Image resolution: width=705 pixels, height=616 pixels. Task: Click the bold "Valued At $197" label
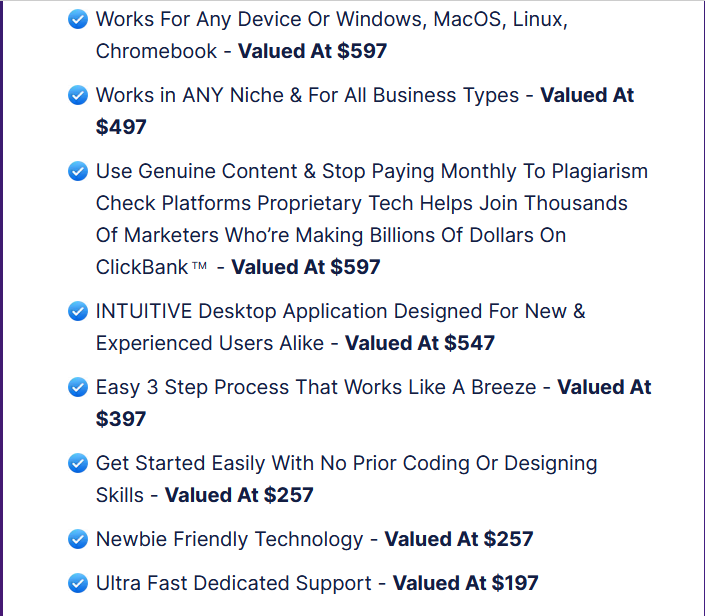(x=465, y=583)
